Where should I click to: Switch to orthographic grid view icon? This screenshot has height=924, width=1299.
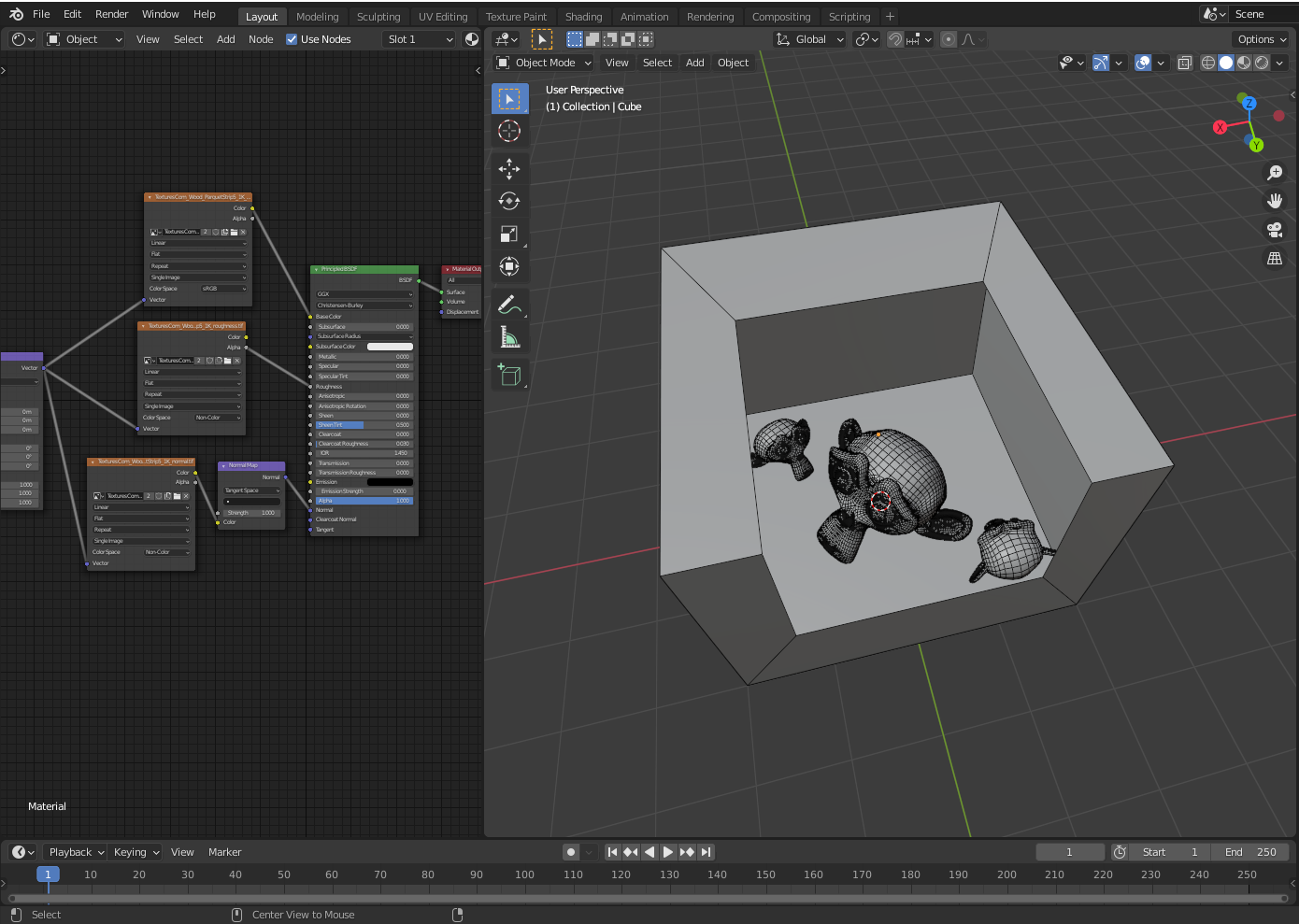click(1274, 259)
